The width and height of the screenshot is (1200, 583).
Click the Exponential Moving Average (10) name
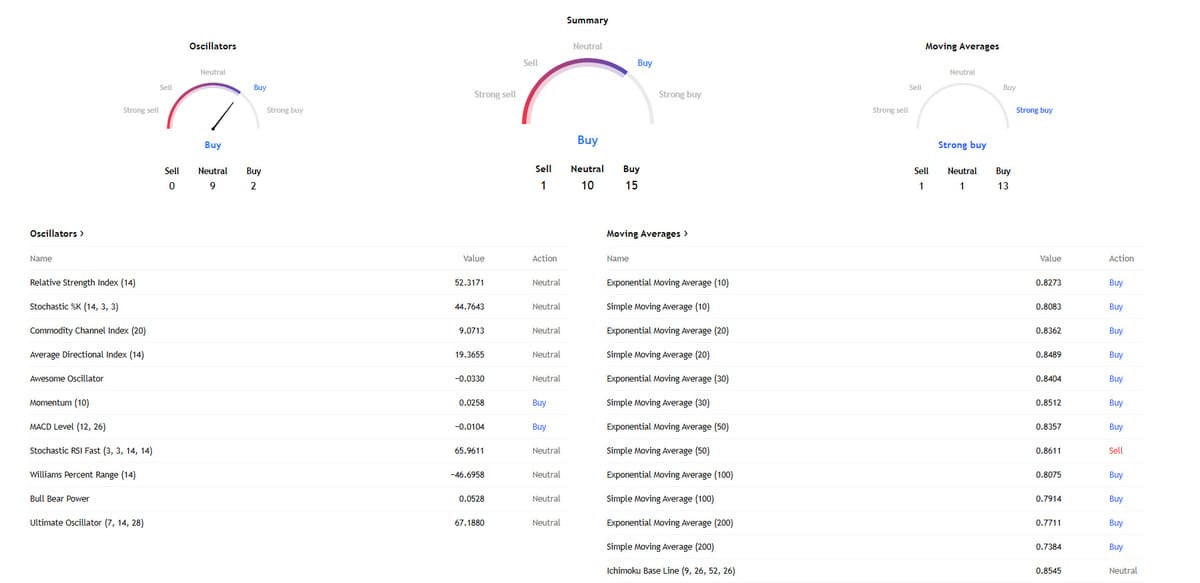pyautogui.click(x=667, y=283)
